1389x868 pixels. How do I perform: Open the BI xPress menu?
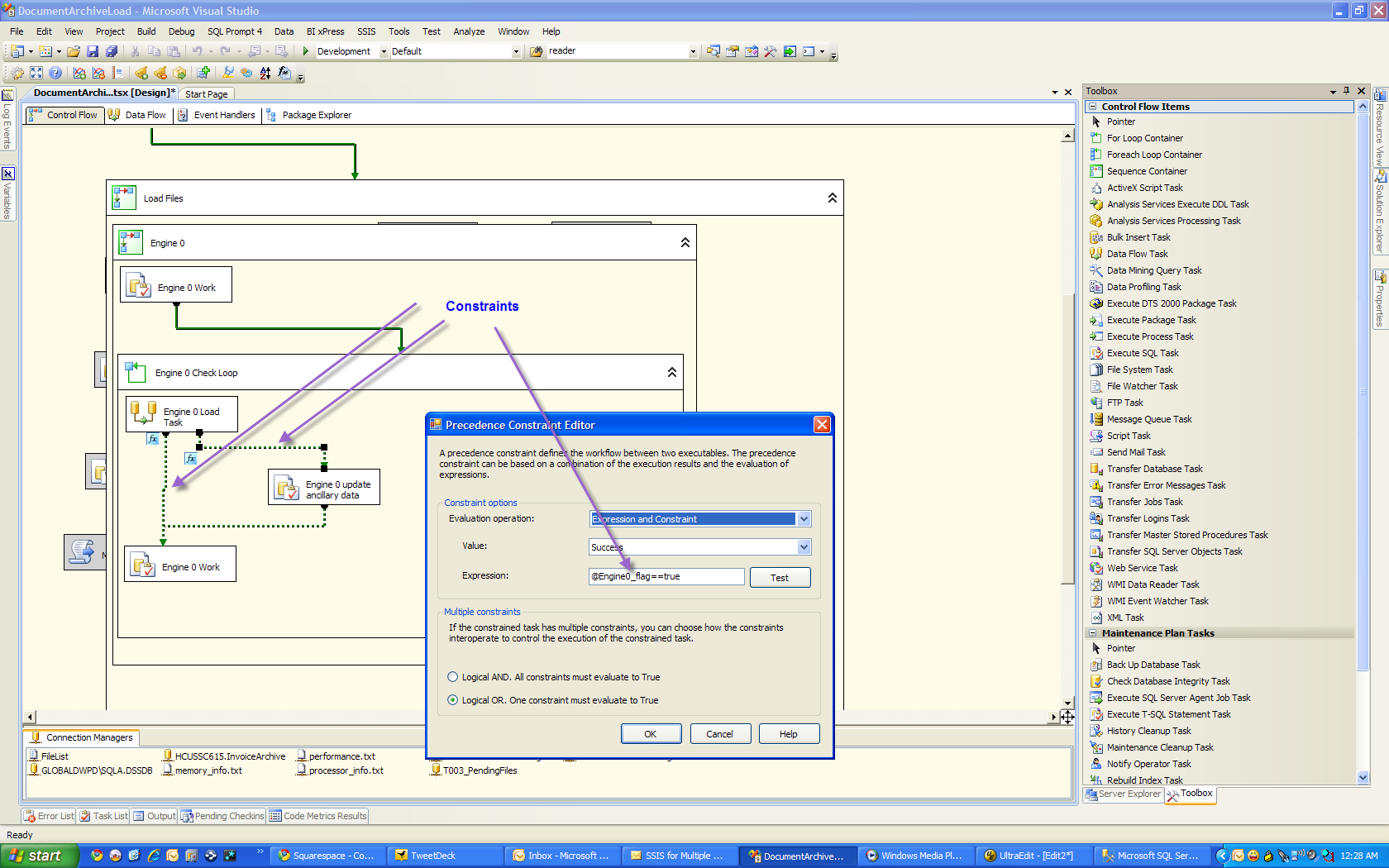coord(325,31)
